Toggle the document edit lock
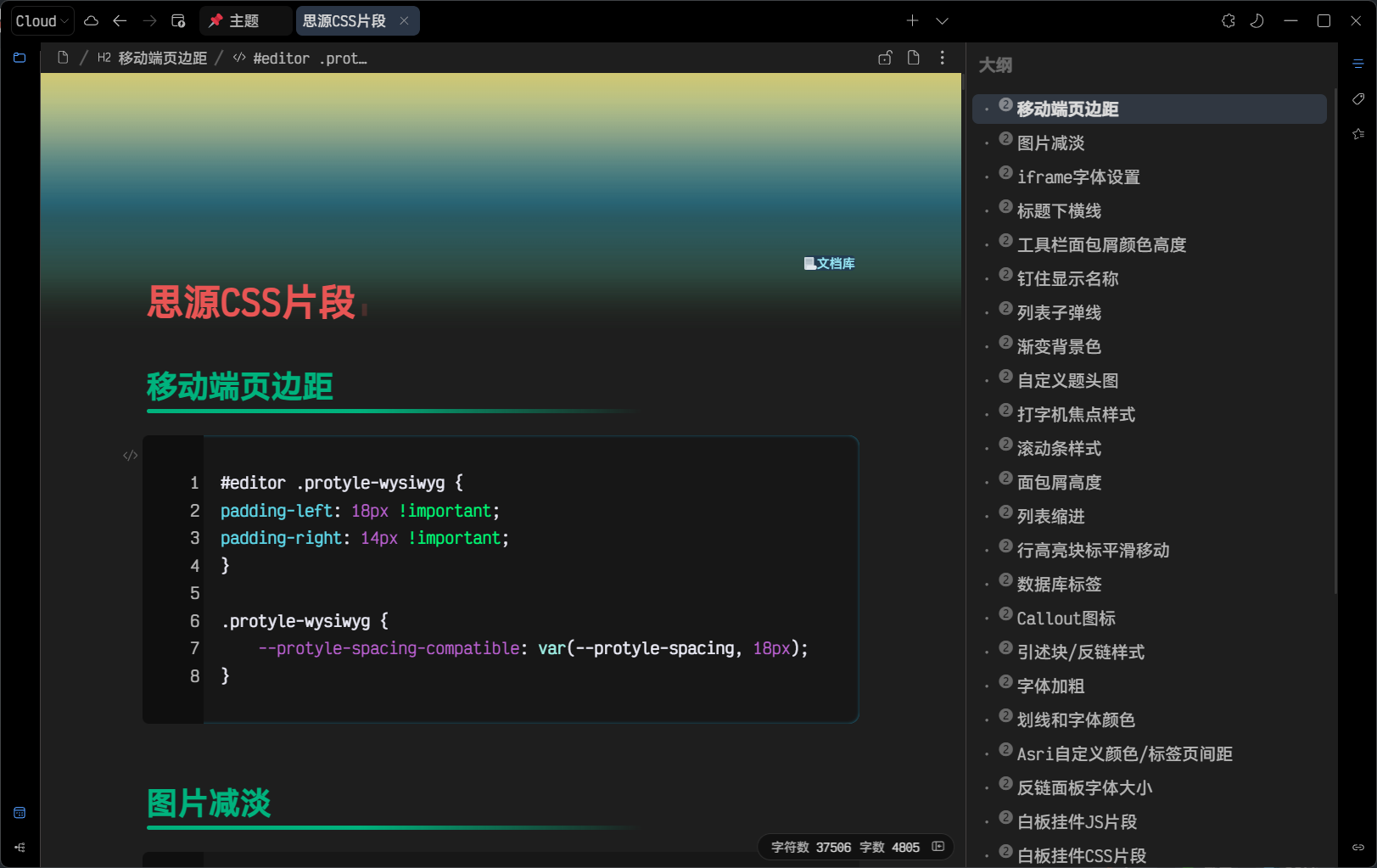1377x868 pixels. pyautogui.click(x=885, y=58)
